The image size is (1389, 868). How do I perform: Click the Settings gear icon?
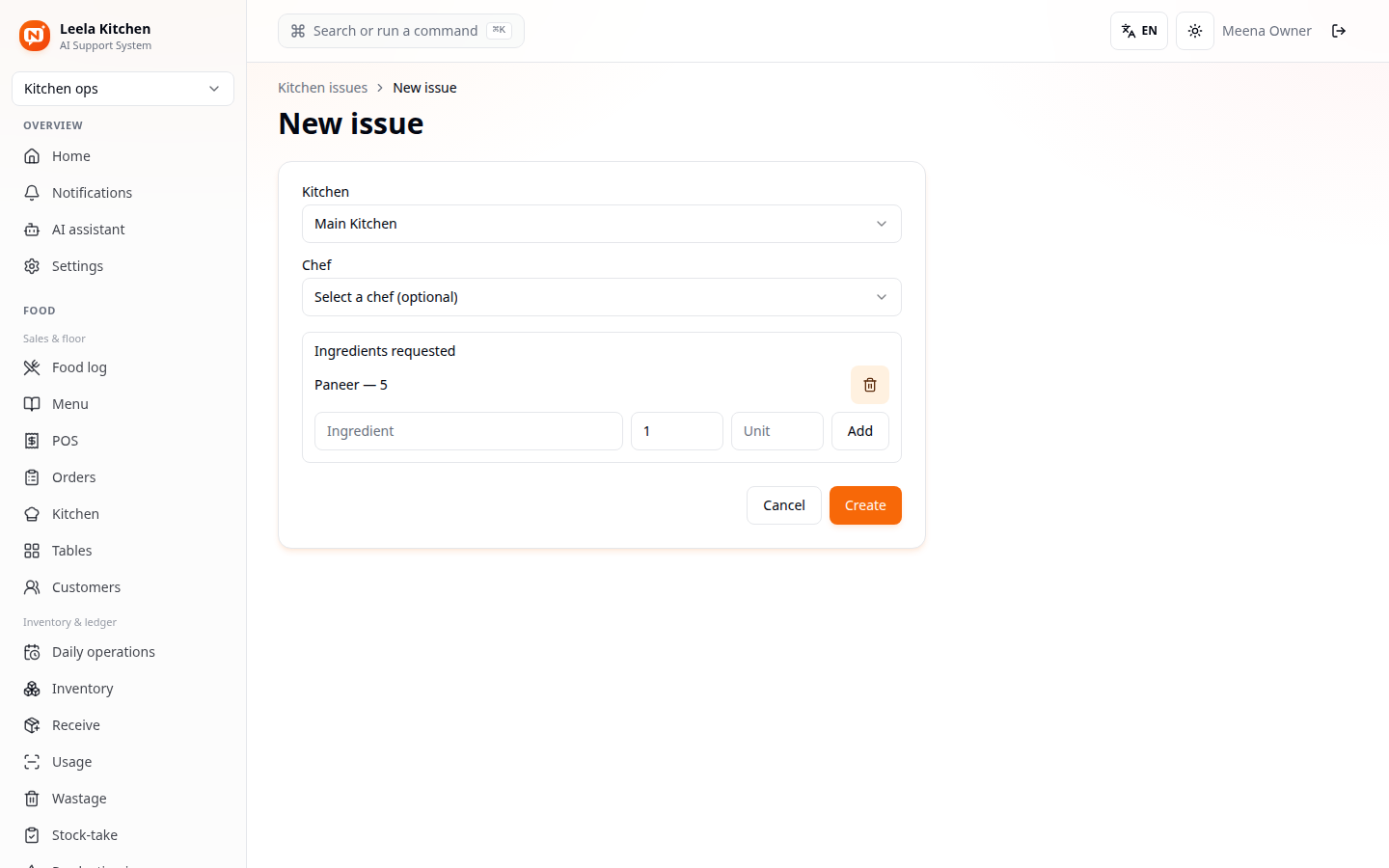32,266
